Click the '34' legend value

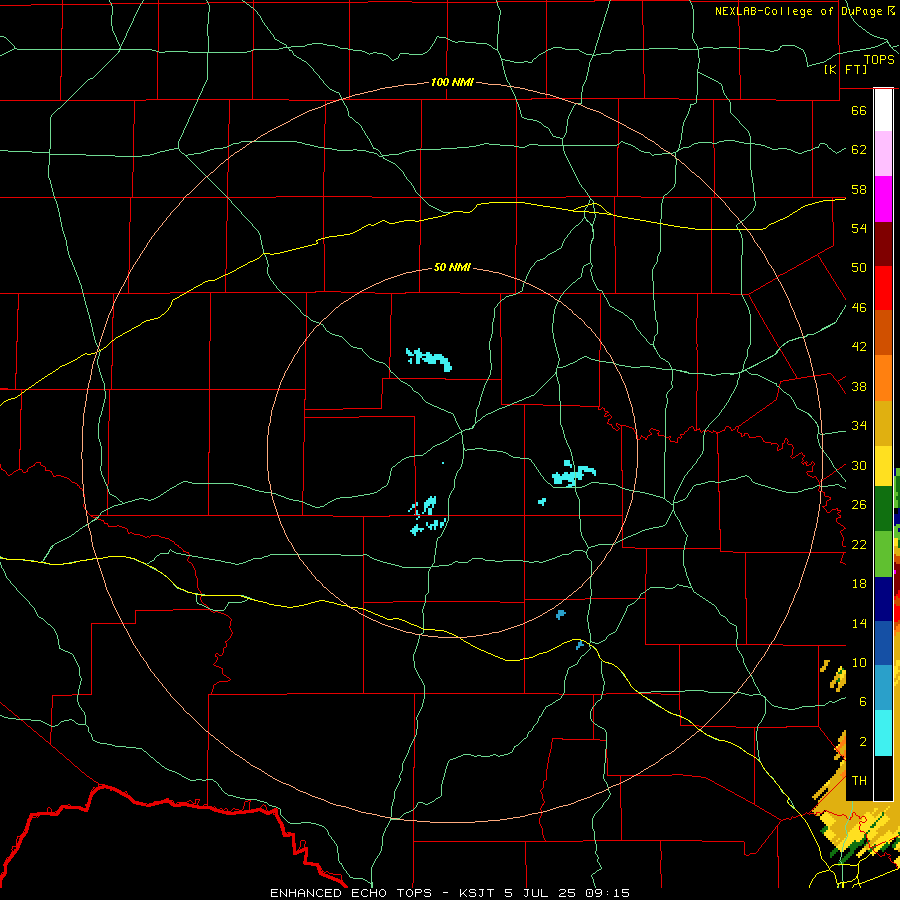pos(859,426)
